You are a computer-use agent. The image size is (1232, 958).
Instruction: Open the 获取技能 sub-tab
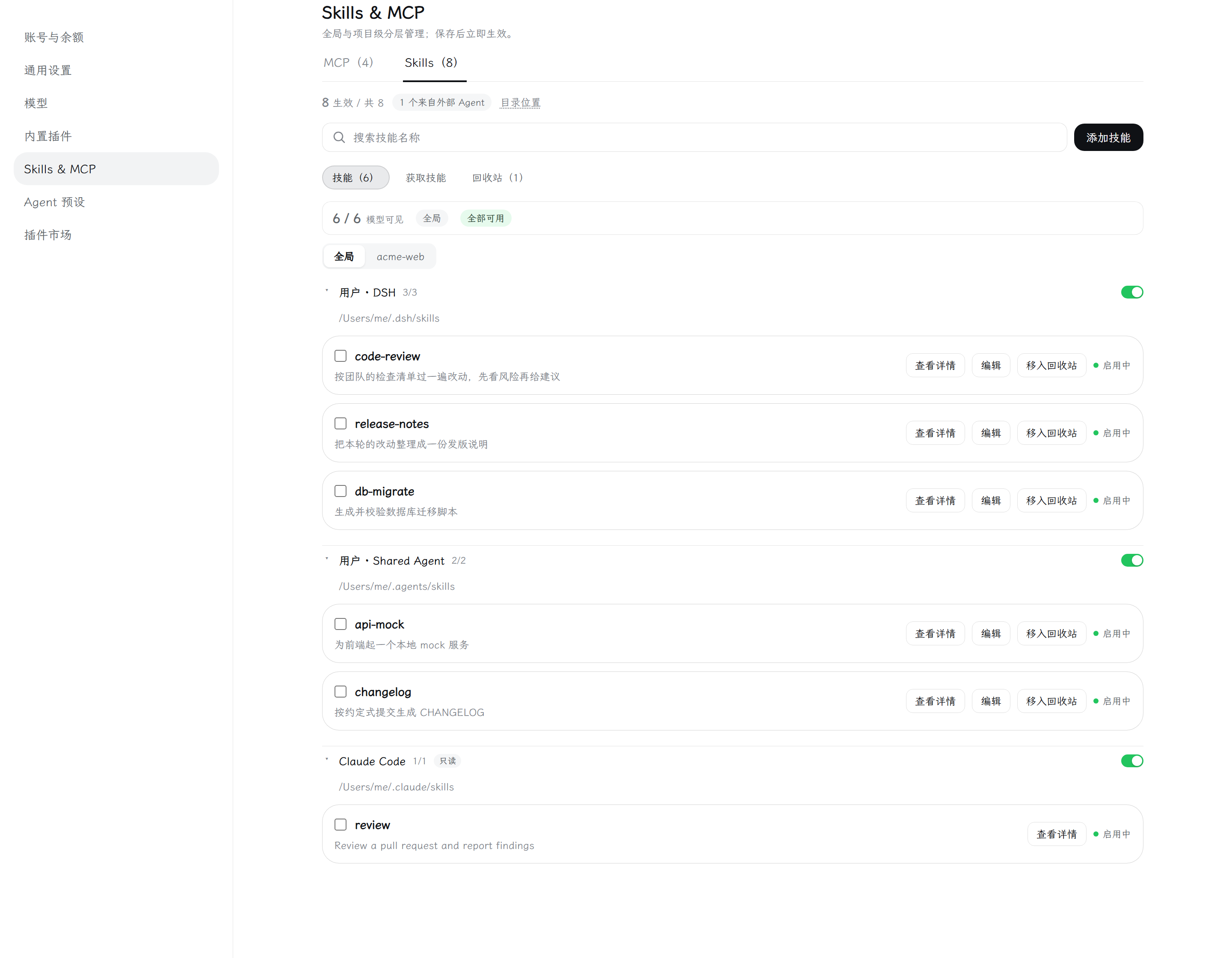point(426,177)
